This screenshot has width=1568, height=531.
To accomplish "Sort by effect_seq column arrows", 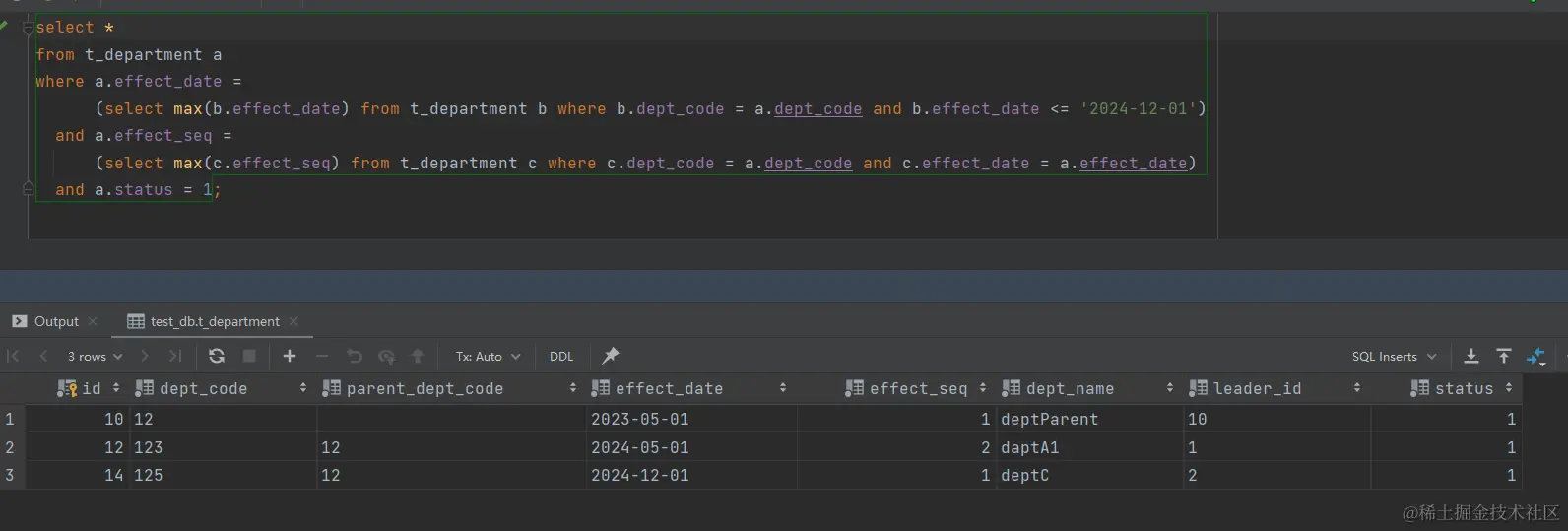I will (x=983, y=388).
